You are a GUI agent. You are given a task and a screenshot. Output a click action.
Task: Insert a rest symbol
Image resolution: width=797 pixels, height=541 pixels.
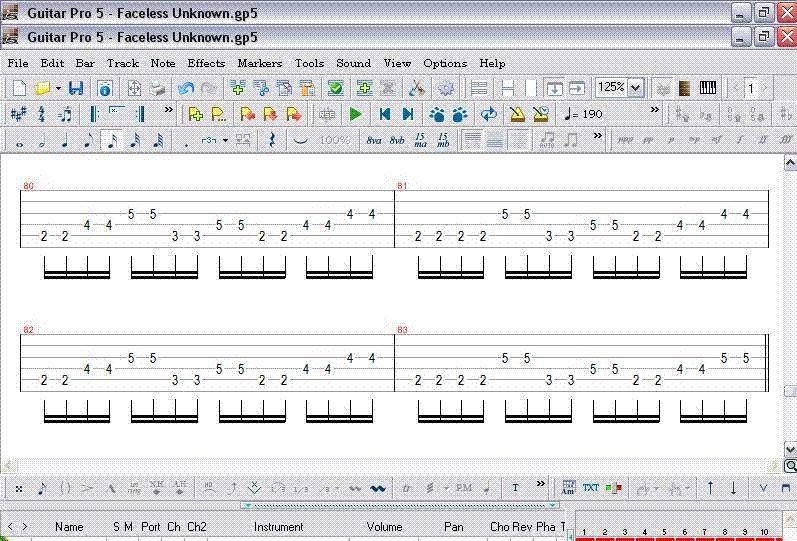(x=271, y=141)
